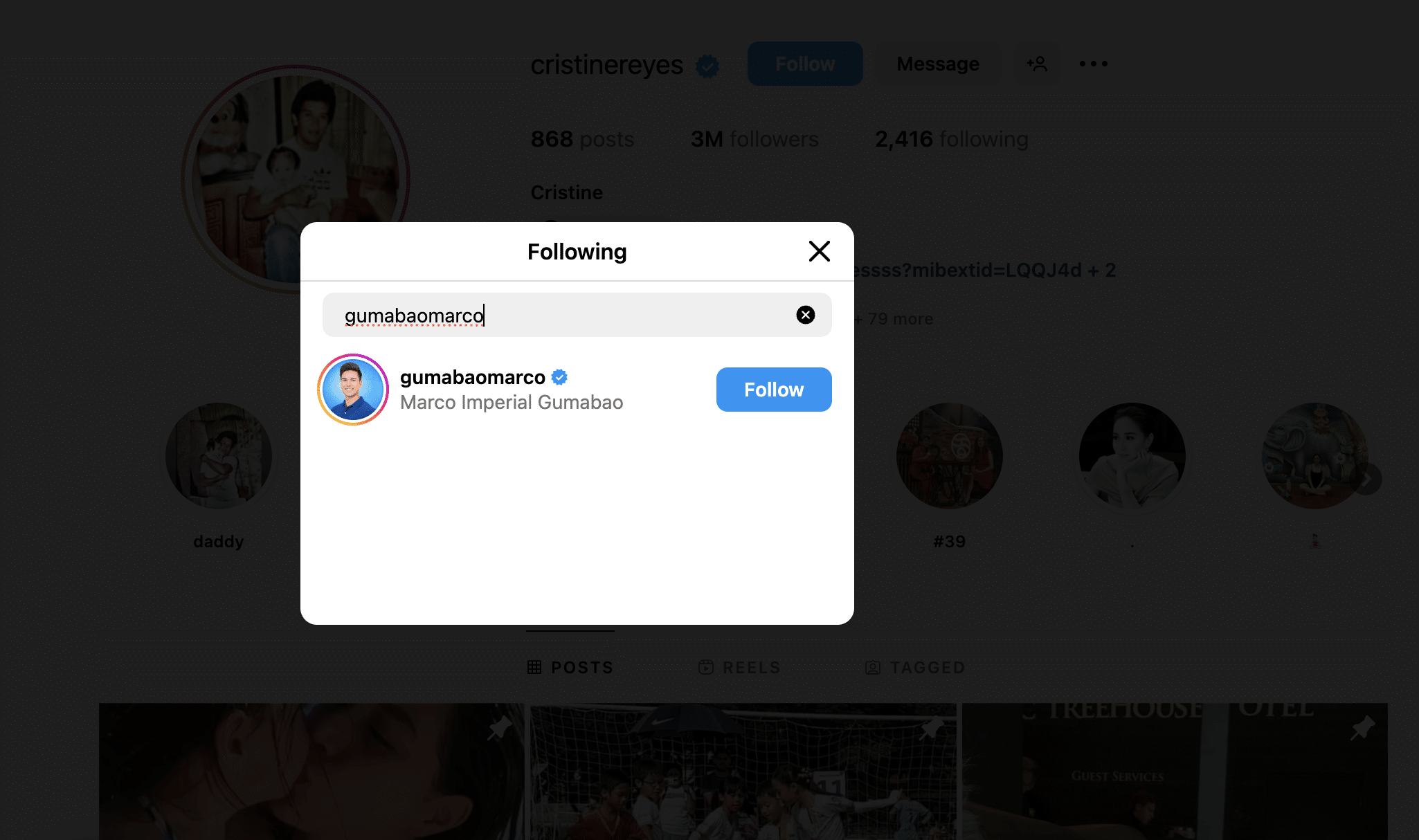The image size is (1419, 840).
Task: Close the Following dialog
Action: coord(819,251)
